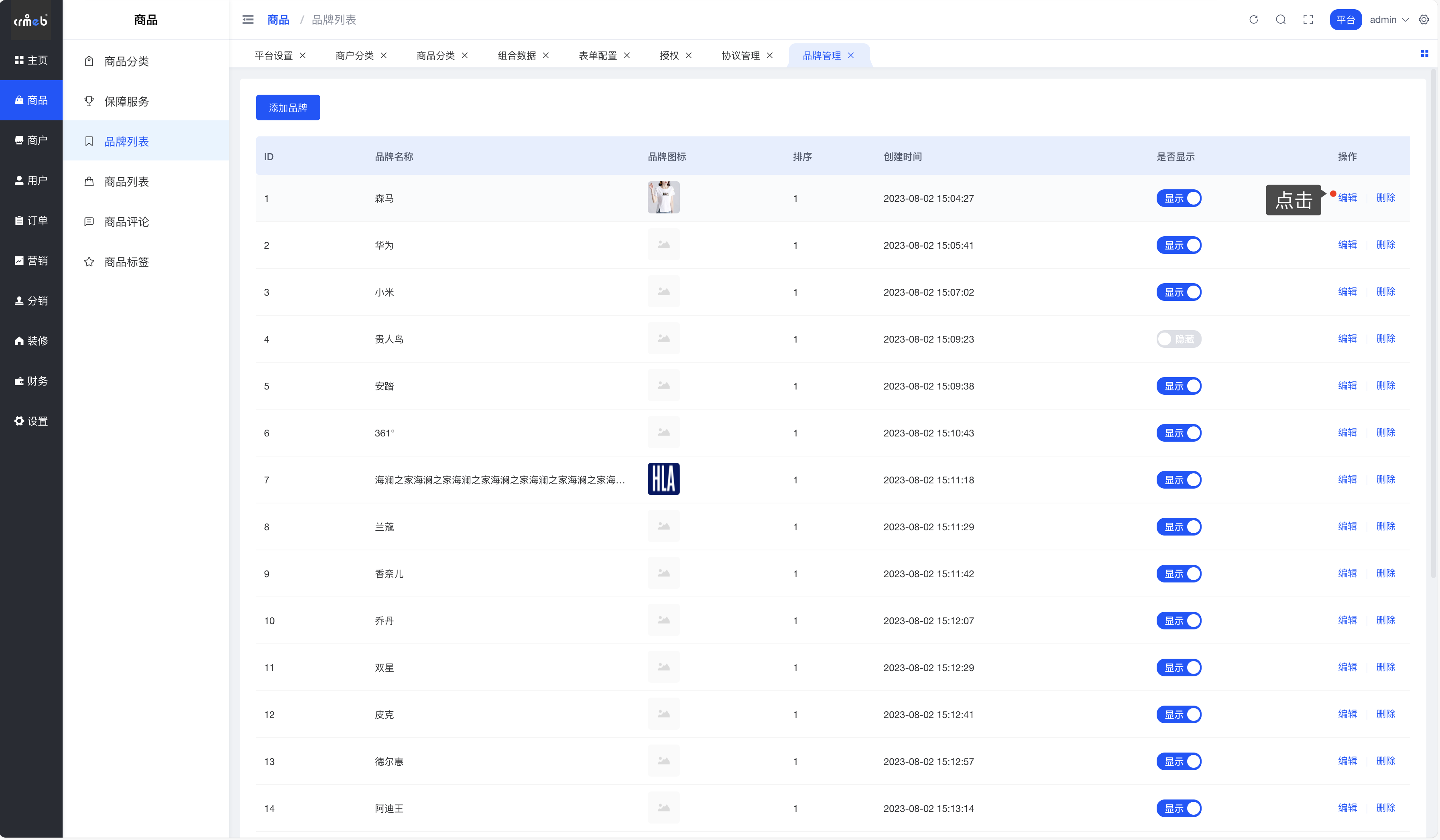Open the tab grid icon at right
Viewport: 1440px width, 840px height.
(1424, 54)
